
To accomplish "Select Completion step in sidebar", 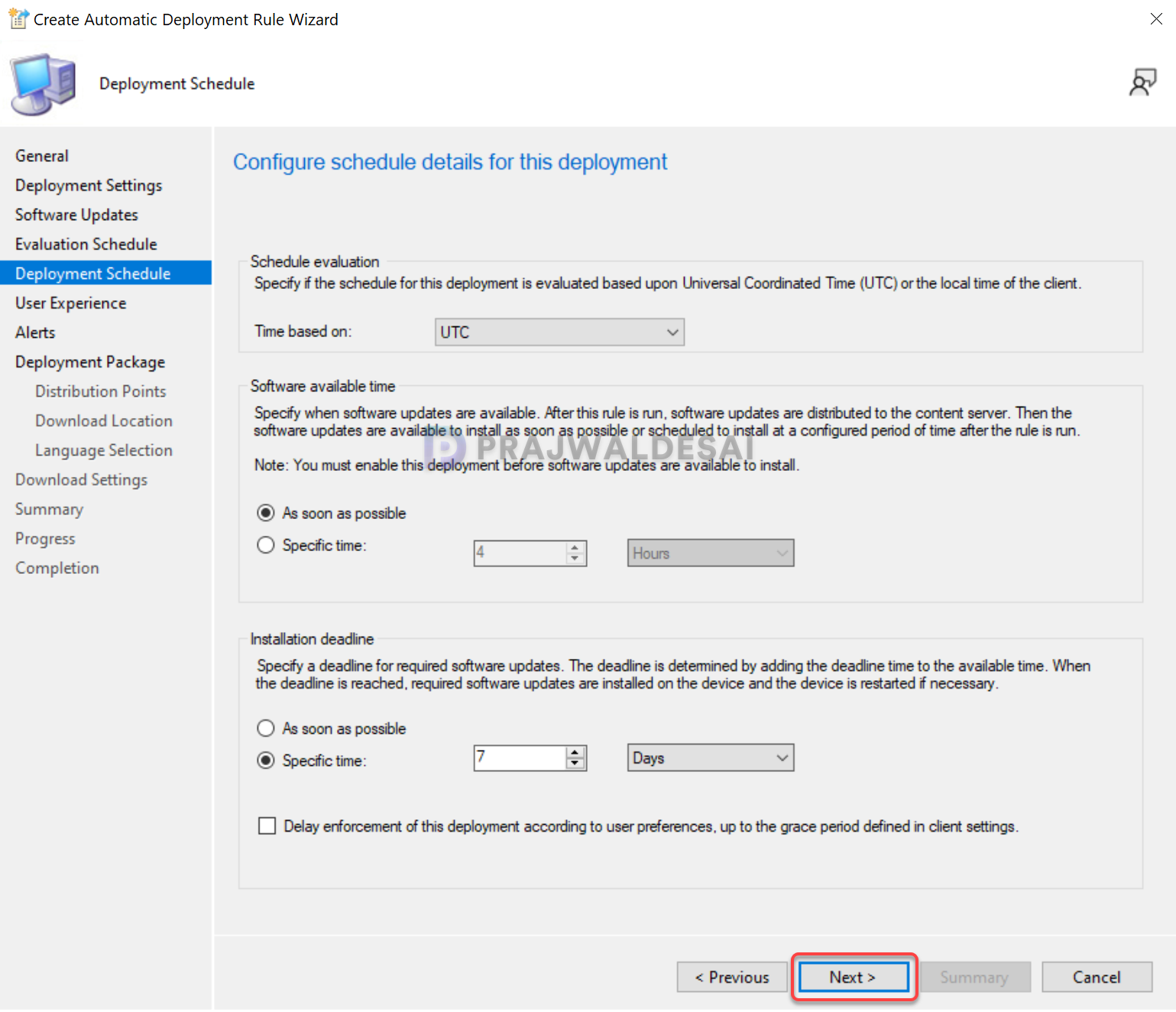I will coord(57,568).
